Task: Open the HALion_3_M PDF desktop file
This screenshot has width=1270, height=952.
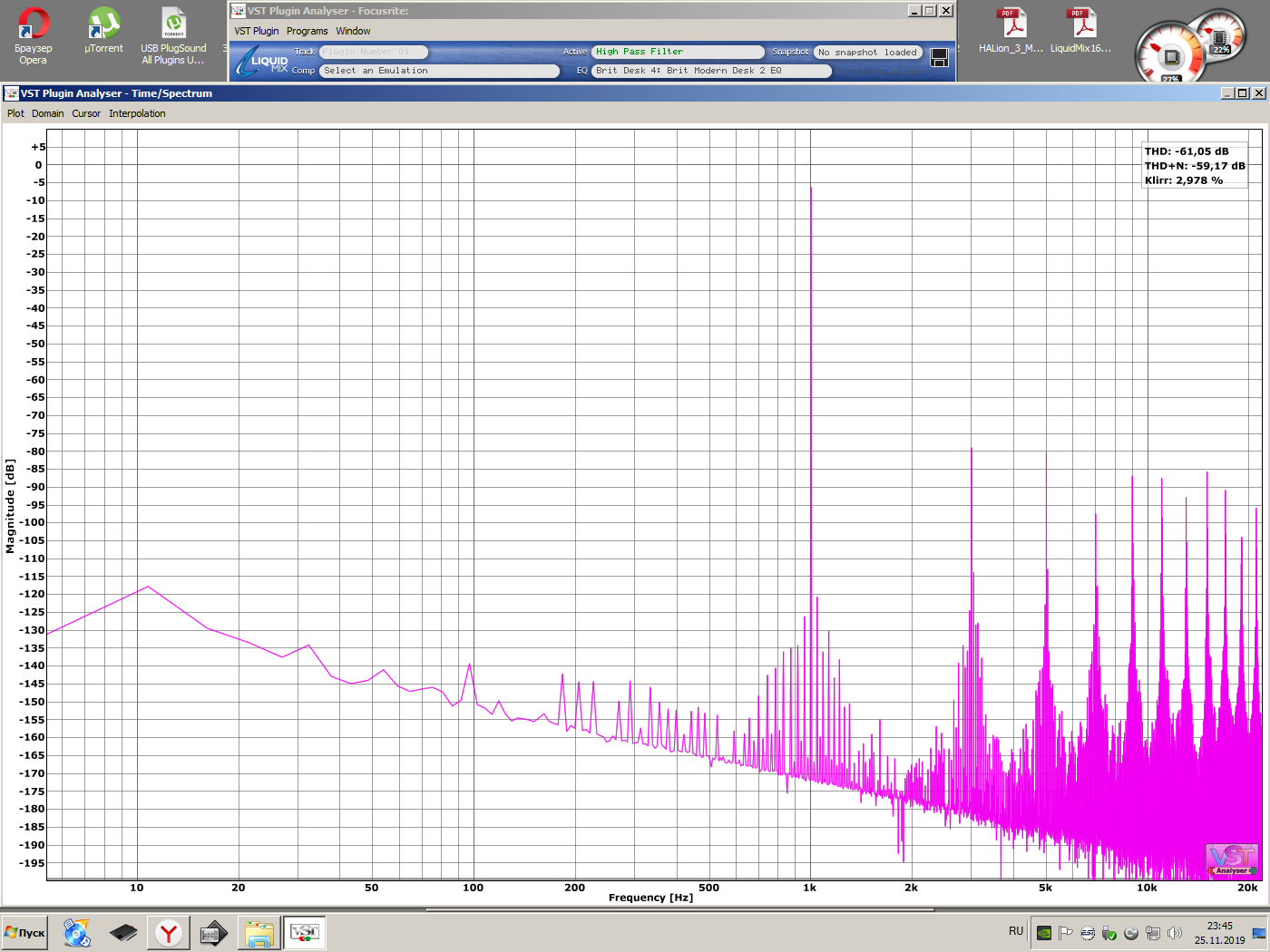Action: pyautogui.click(x=1011, y=31)
